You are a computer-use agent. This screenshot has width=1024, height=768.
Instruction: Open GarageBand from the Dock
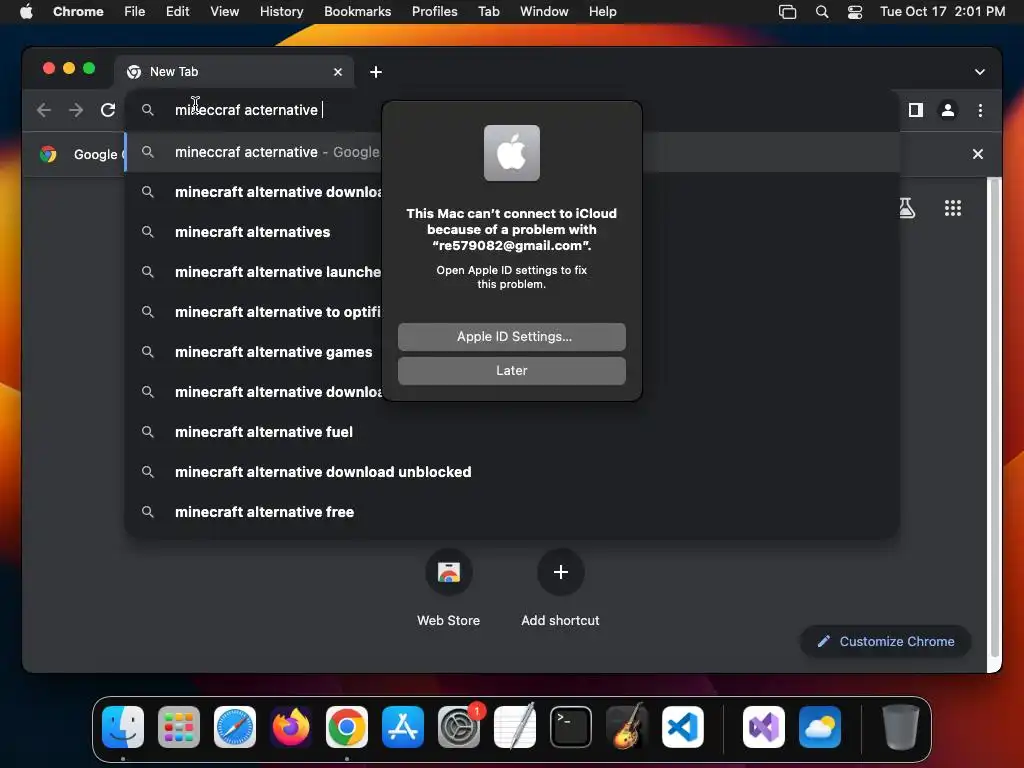627,727
